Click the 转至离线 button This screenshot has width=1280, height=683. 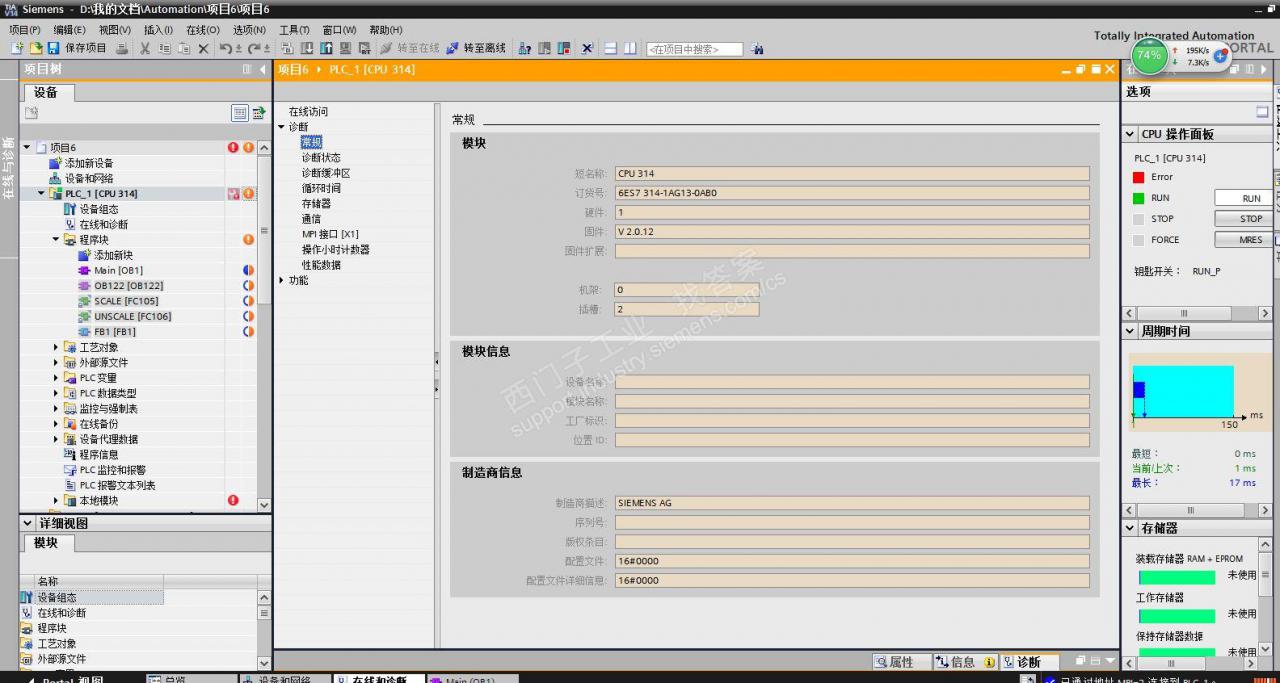(x=476, y=48)
